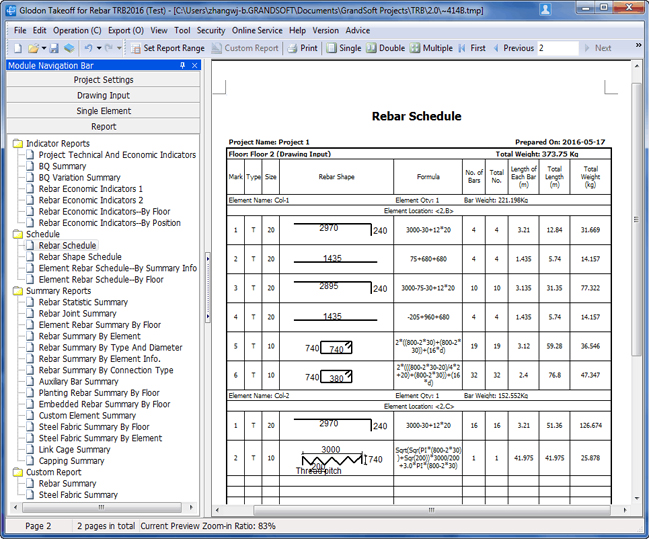Click the New file icon in toolbar
This screenshot has height=539, width=649.
pos(16,48)
